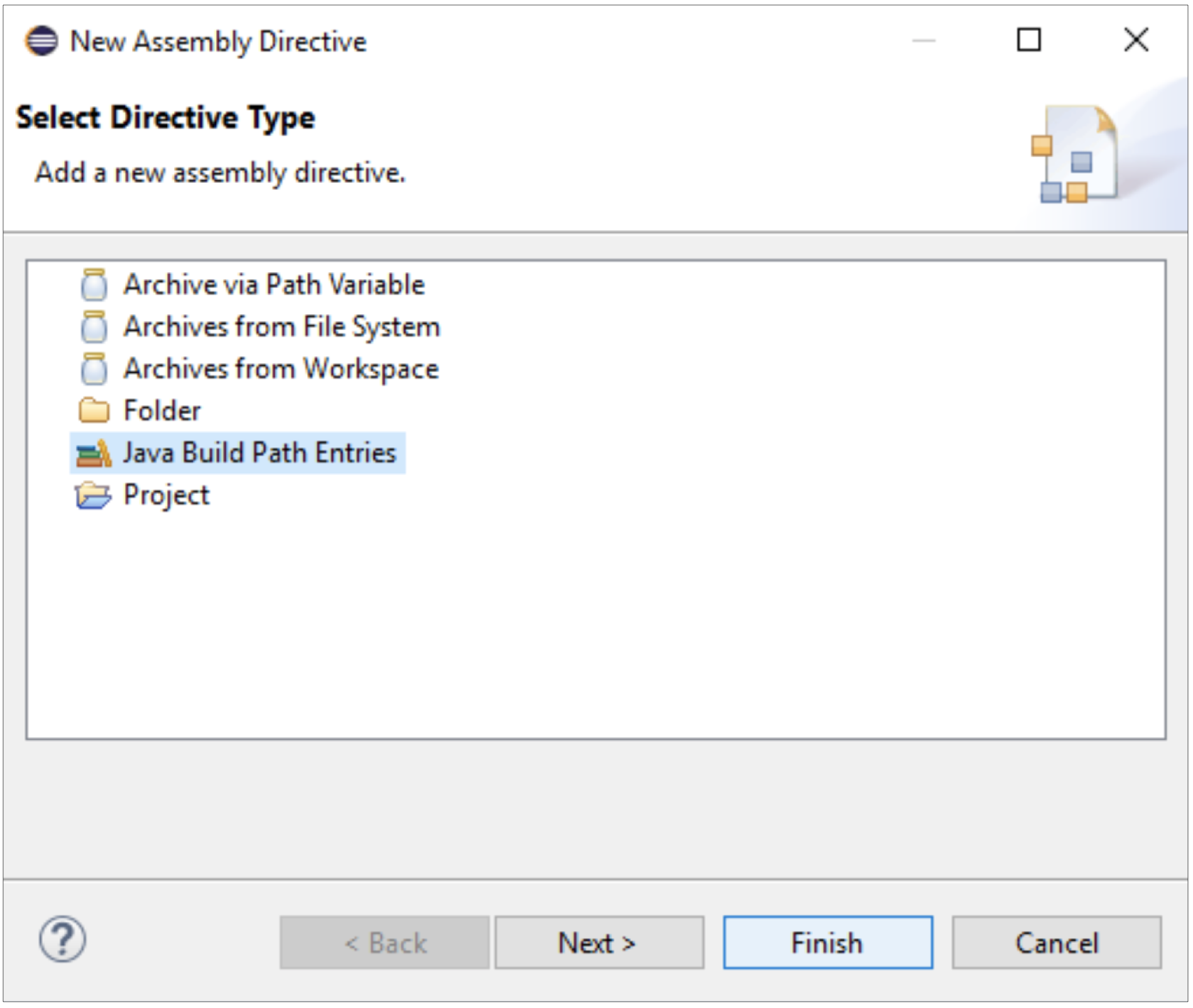Select Archives from File System entry
This screenshot has height=1008, width=1193.
coord(281,327)
